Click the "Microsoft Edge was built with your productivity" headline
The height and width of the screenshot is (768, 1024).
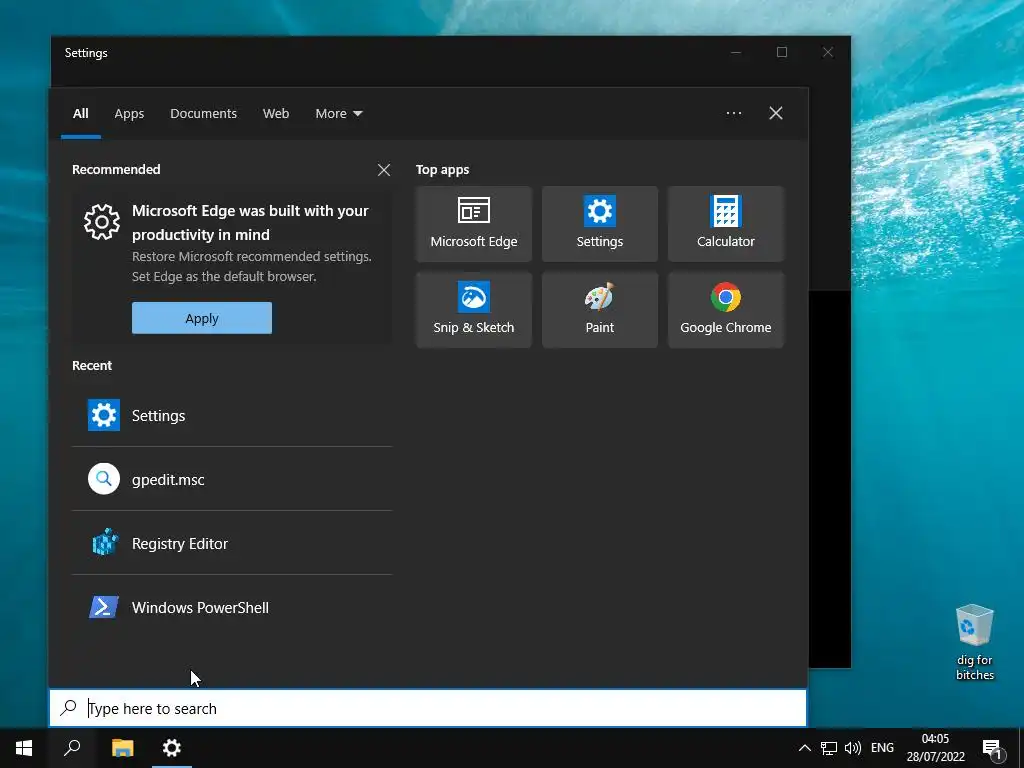click(x=250, y=223)
